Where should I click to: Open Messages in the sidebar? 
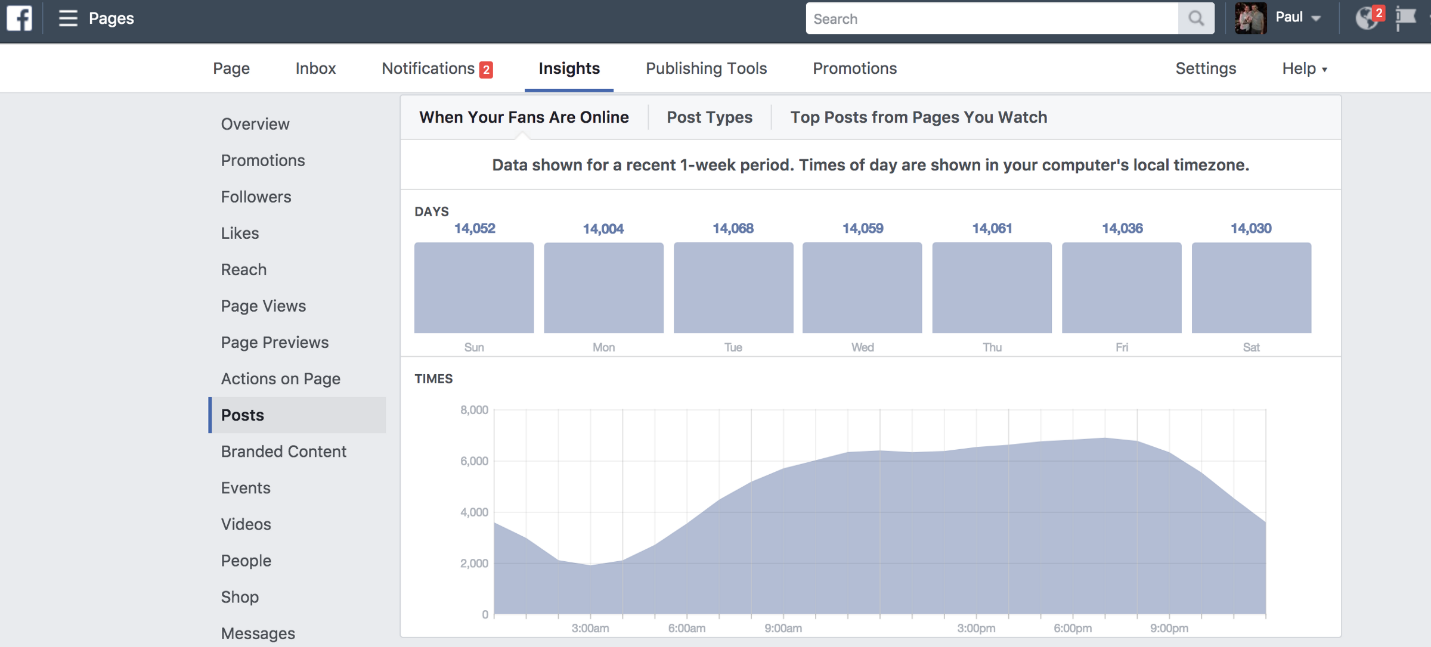pos(258,633)
